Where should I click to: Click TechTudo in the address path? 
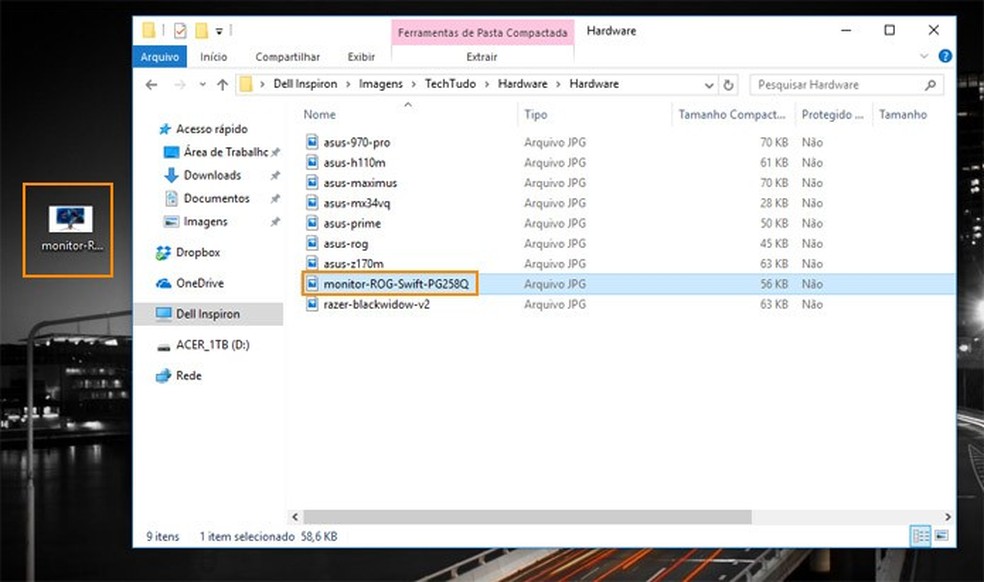[x=450, y=84]
